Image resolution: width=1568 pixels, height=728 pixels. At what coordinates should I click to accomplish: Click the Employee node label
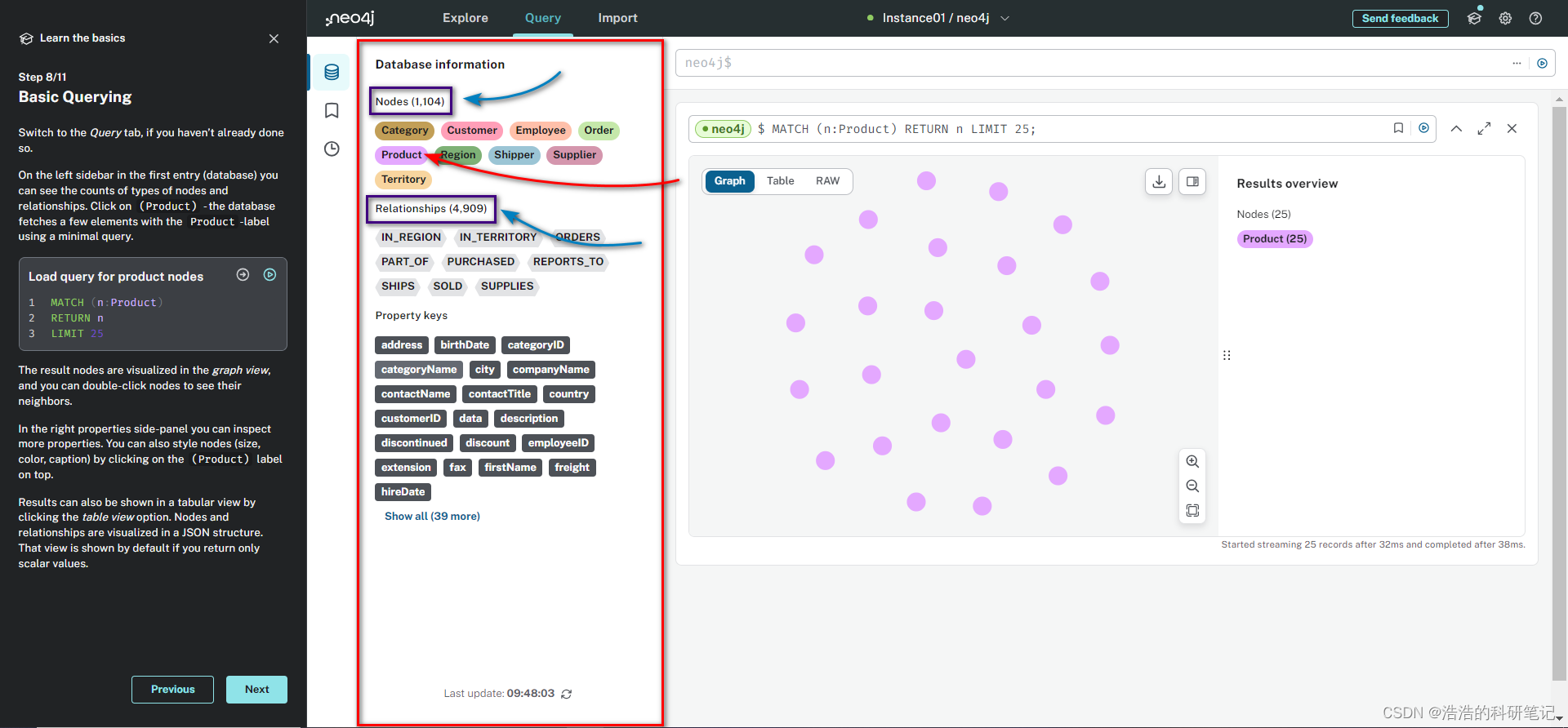point(540,131)
